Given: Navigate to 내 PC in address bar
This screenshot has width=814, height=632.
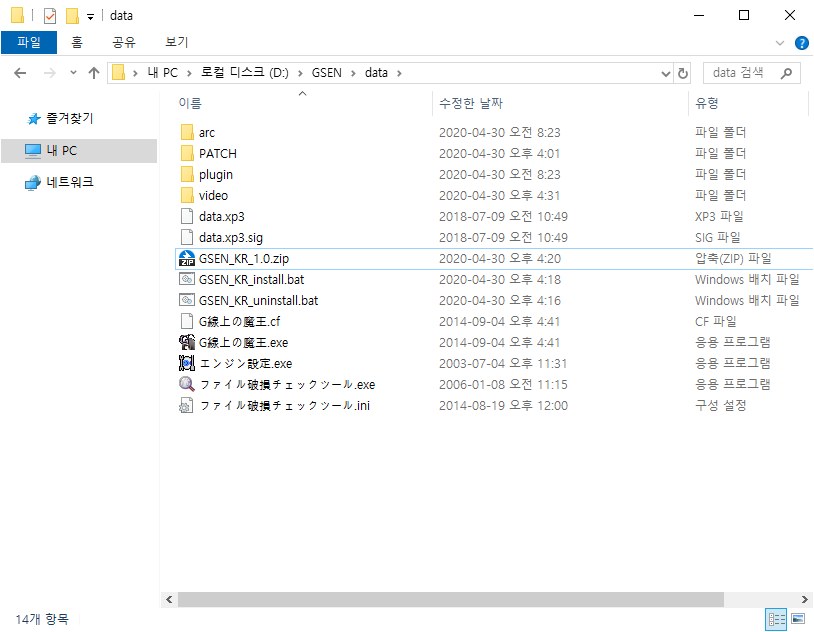Looking at the screenshot, I should pyautogui.click(x=162, y=73).
